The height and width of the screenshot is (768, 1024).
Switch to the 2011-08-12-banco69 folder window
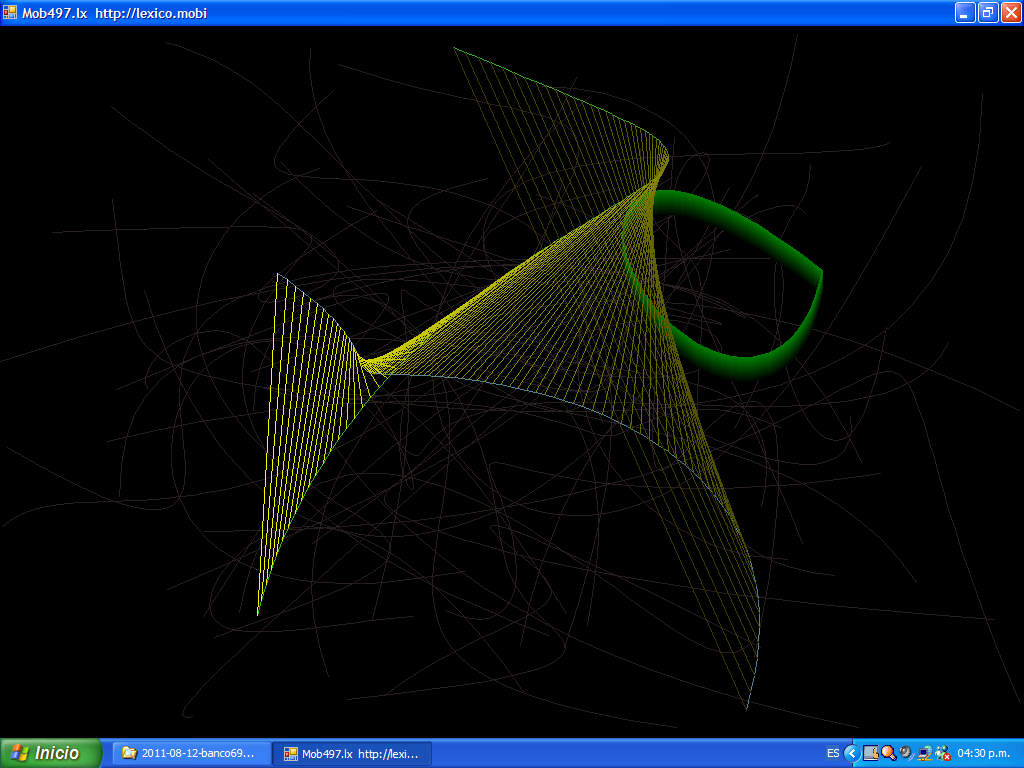pos(191,753)
